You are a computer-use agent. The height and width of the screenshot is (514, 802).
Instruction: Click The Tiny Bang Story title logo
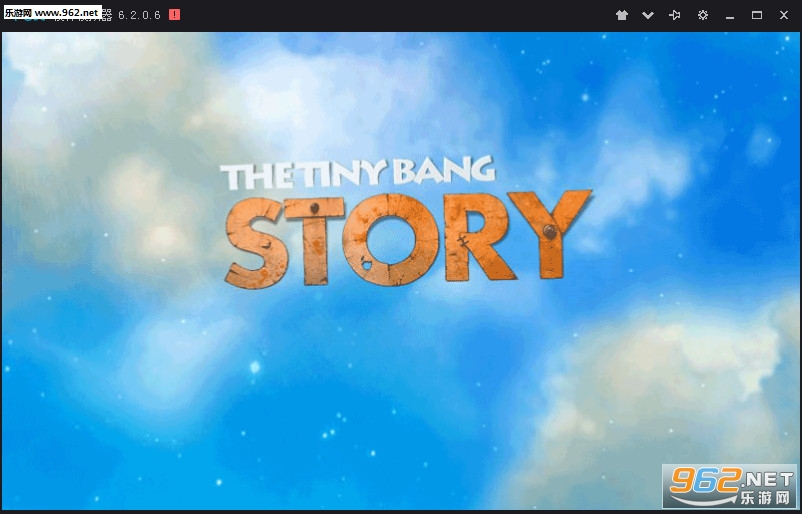[x=408, y=222]
